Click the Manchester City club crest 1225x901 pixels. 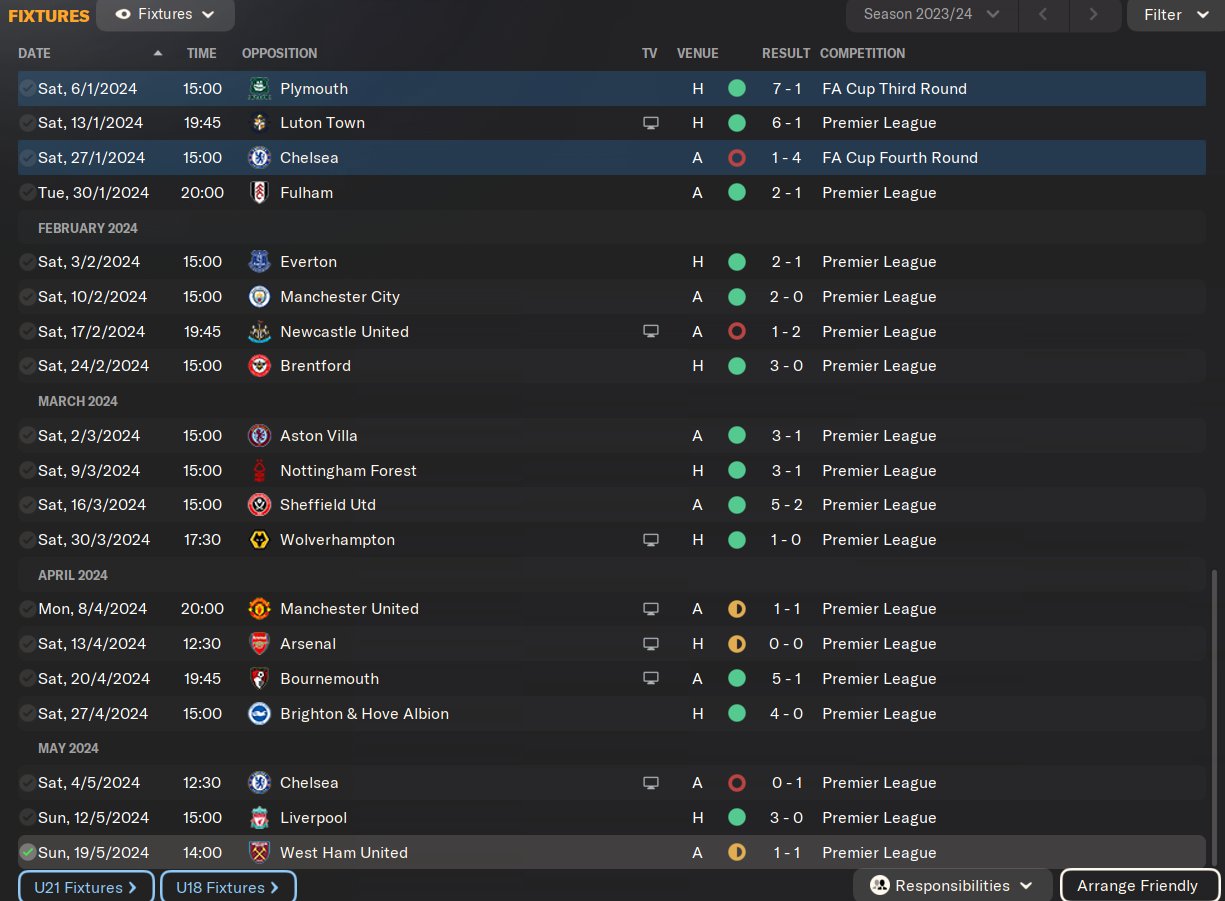point(259,297)
